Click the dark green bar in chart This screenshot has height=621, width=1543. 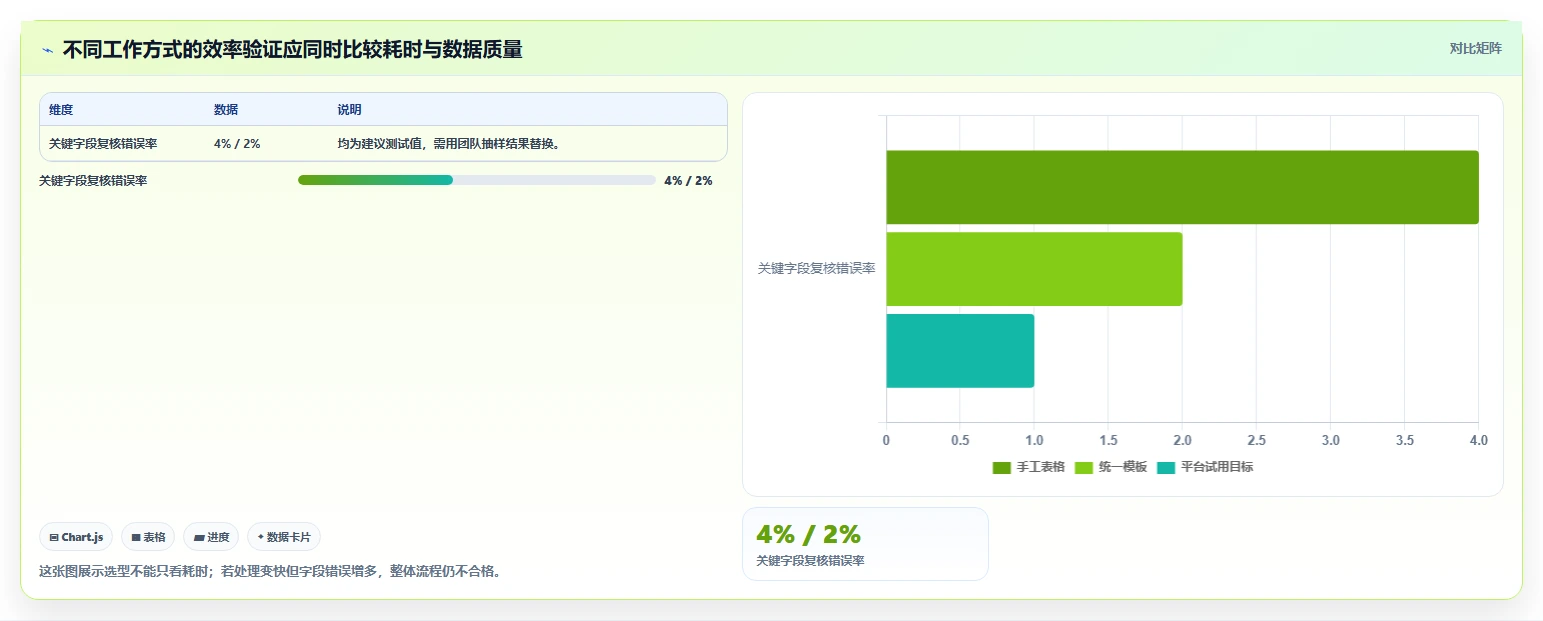click(x=1182, y=187)
